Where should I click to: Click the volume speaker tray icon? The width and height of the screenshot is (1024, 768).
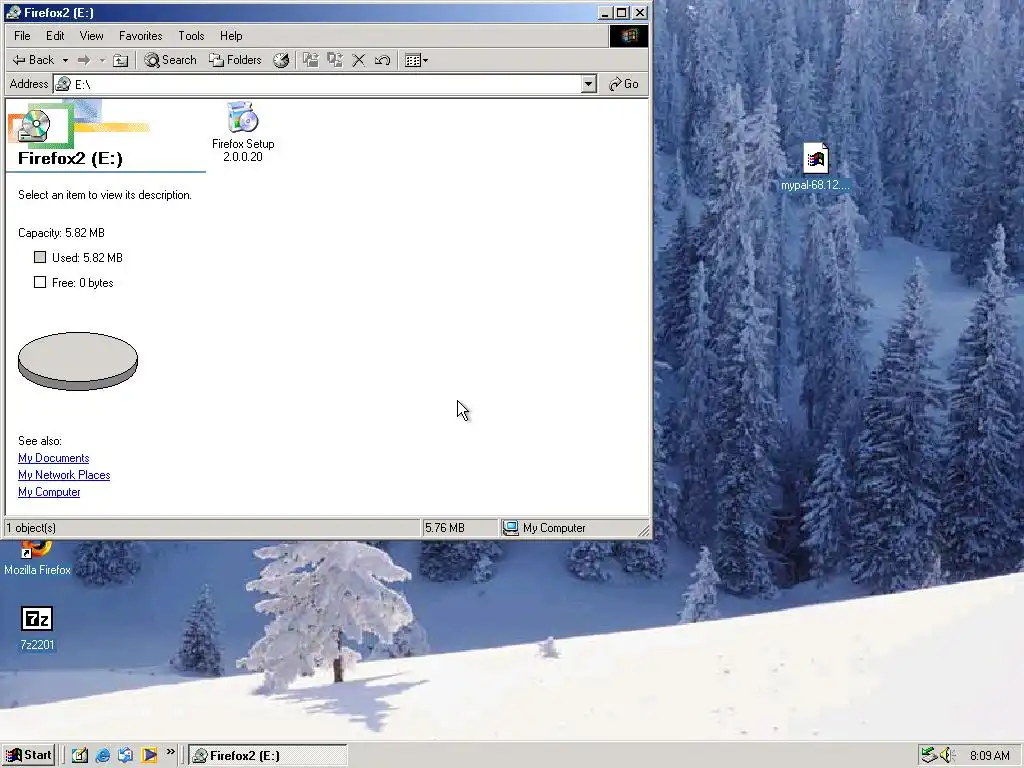coord(948,756)
